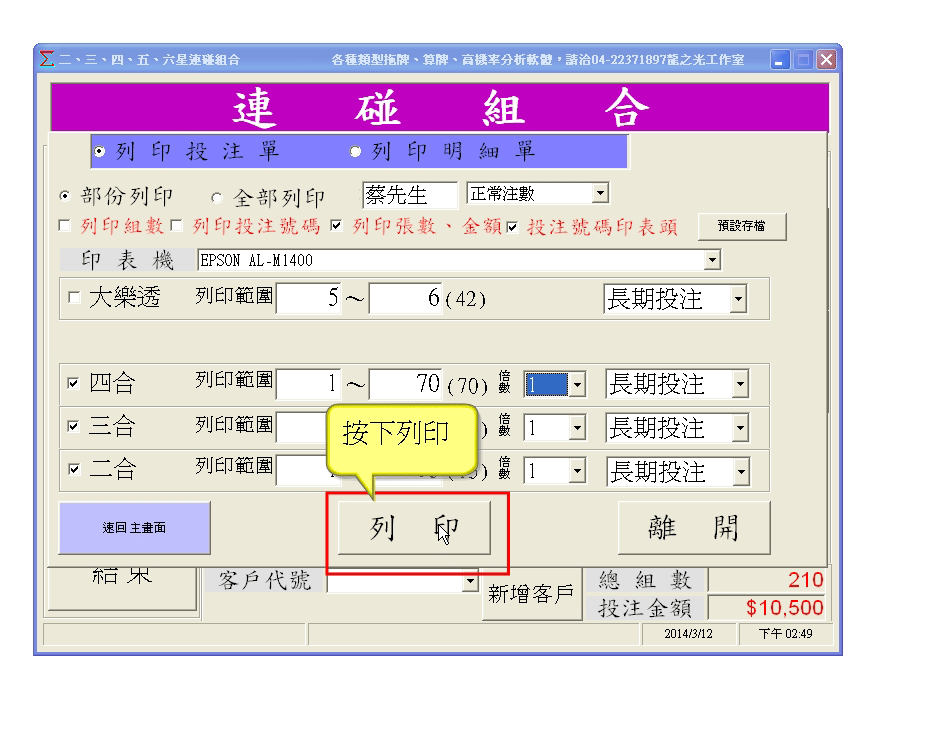The height and width of the screenshot is (743, 945).
Task: Uncheck the 四合 checkbox
Action: tap(75, 384)
